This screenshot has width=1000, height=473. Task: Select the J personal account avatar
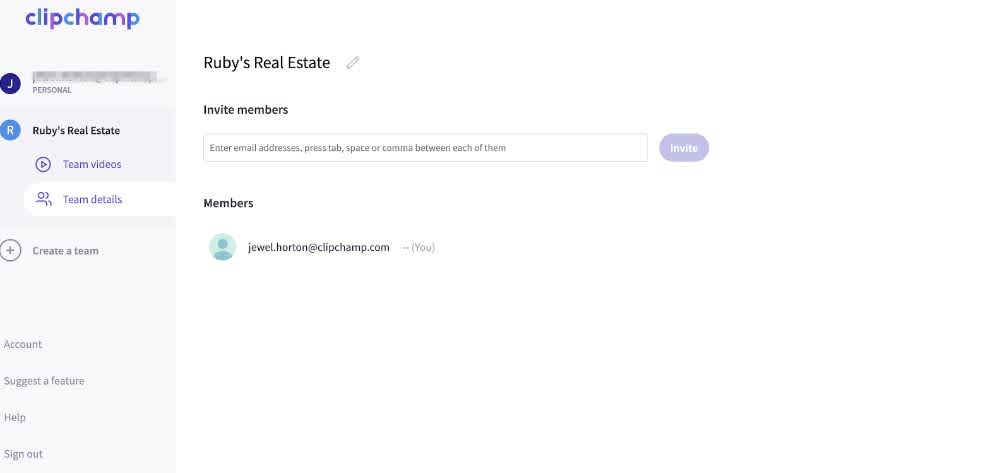click(x=10, y=84)
